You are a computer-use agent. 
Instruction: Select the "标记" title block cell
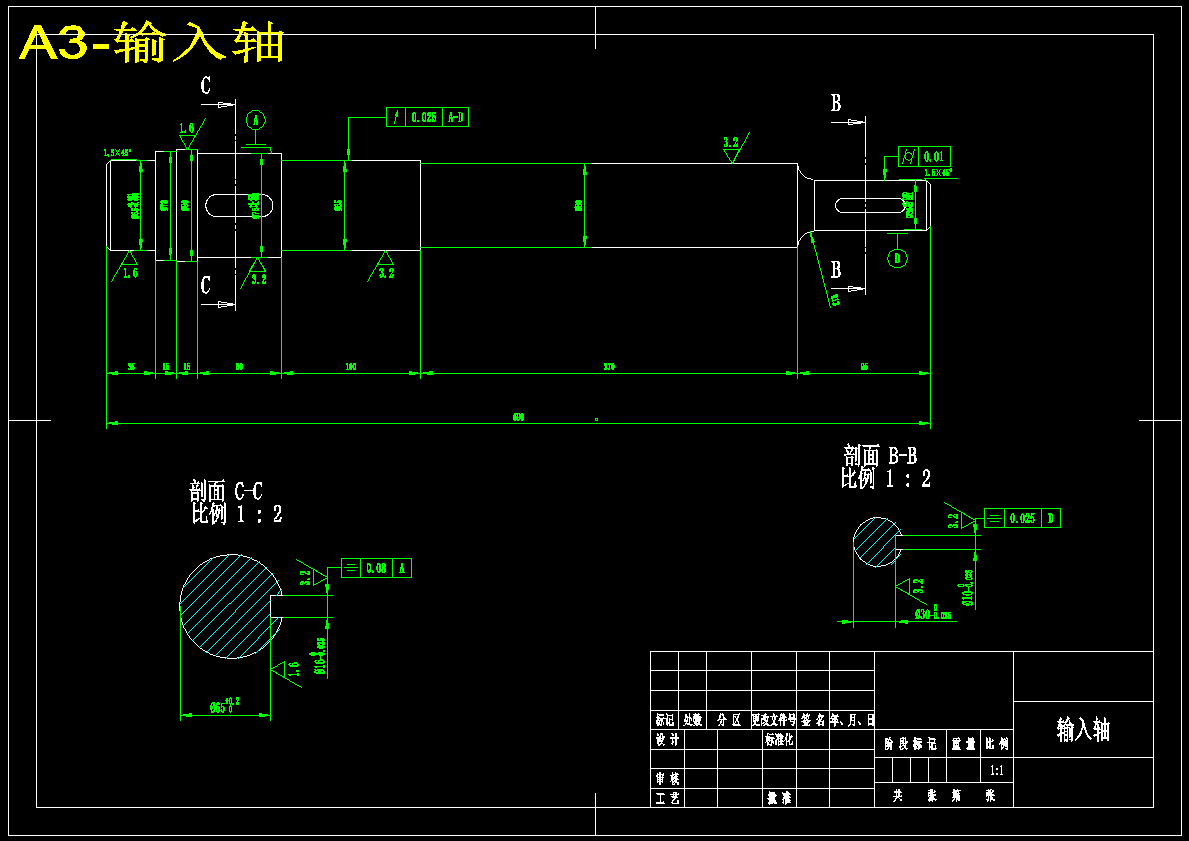point(664,720)
